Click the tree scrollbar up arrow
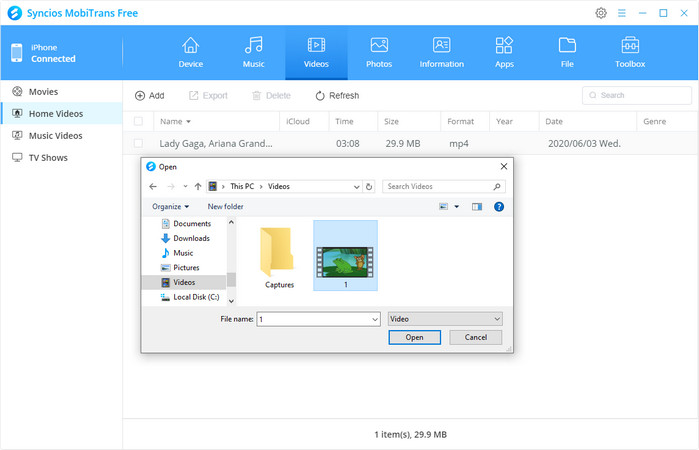The image size is (699, 450). (x=231, y=222)
